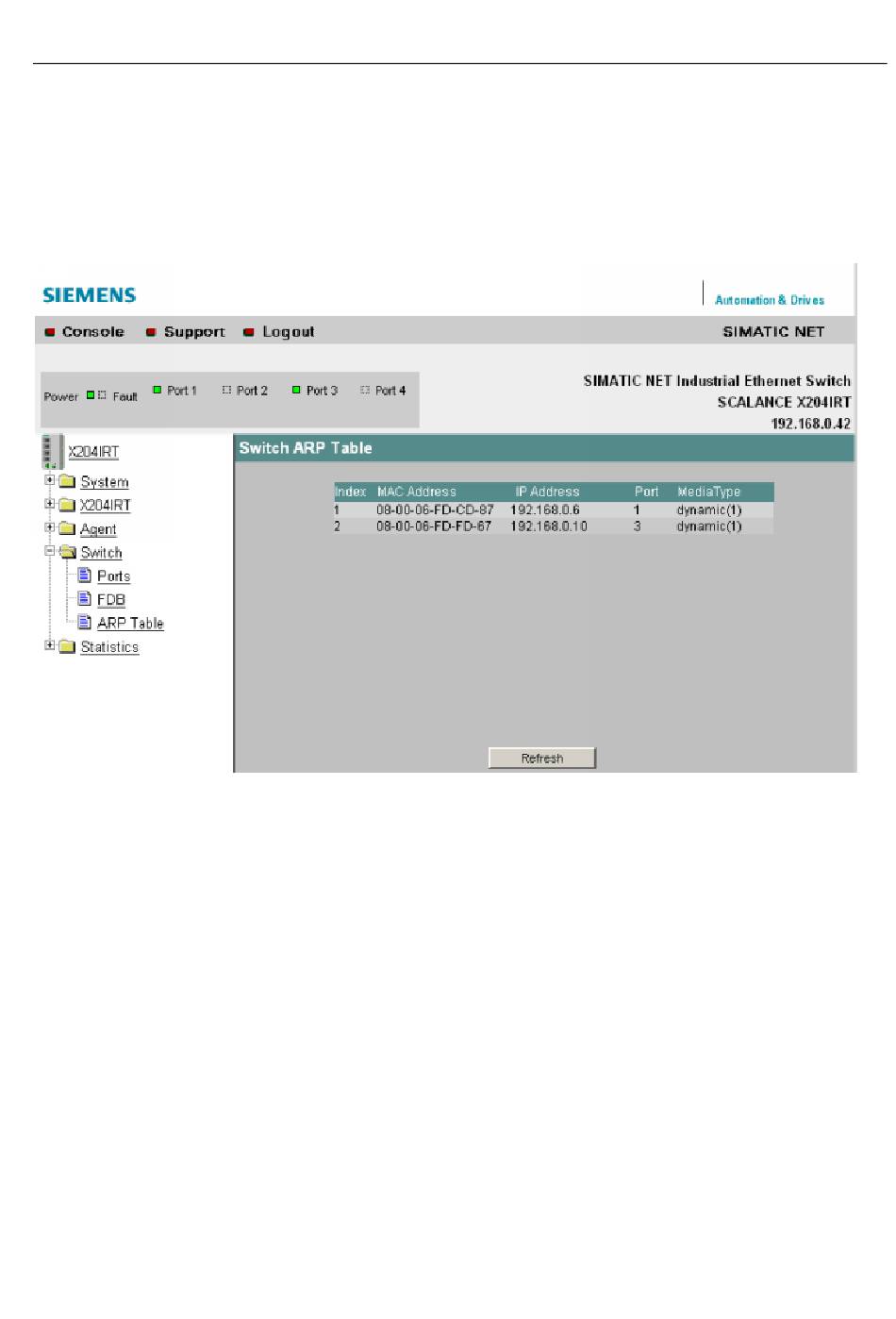Open the X204IRT root link
The image size is (896, 1319).
point(93,452)
